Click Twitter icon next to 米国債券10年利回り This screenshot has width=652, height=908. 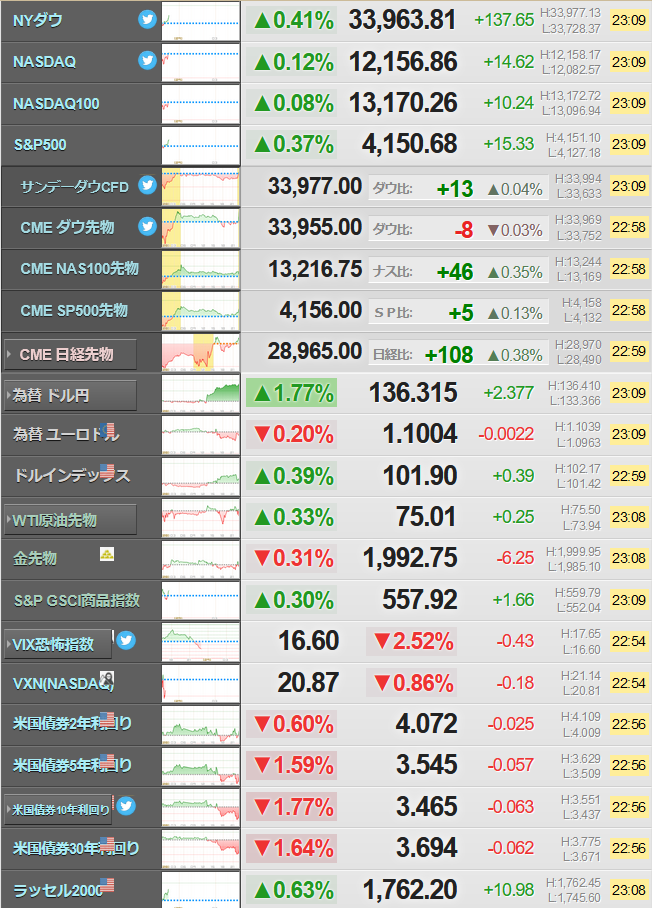pos(126,806)
